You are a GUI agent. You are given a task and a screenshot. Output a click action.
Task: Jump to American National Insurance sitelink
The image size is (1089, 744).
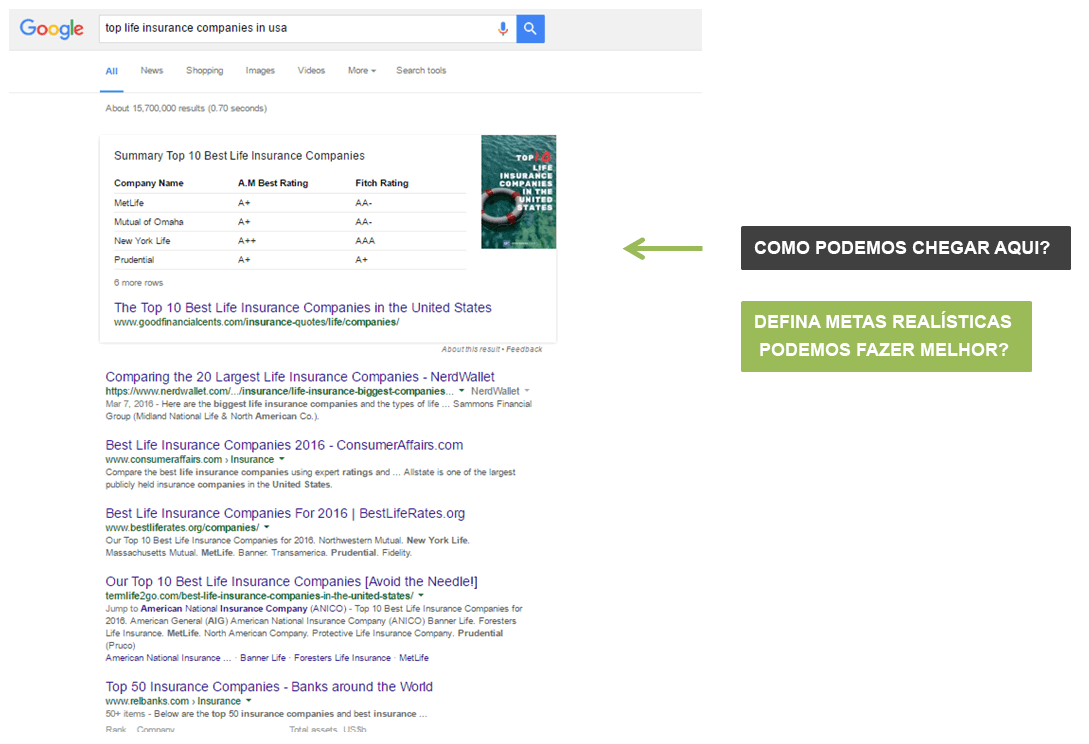168,658
